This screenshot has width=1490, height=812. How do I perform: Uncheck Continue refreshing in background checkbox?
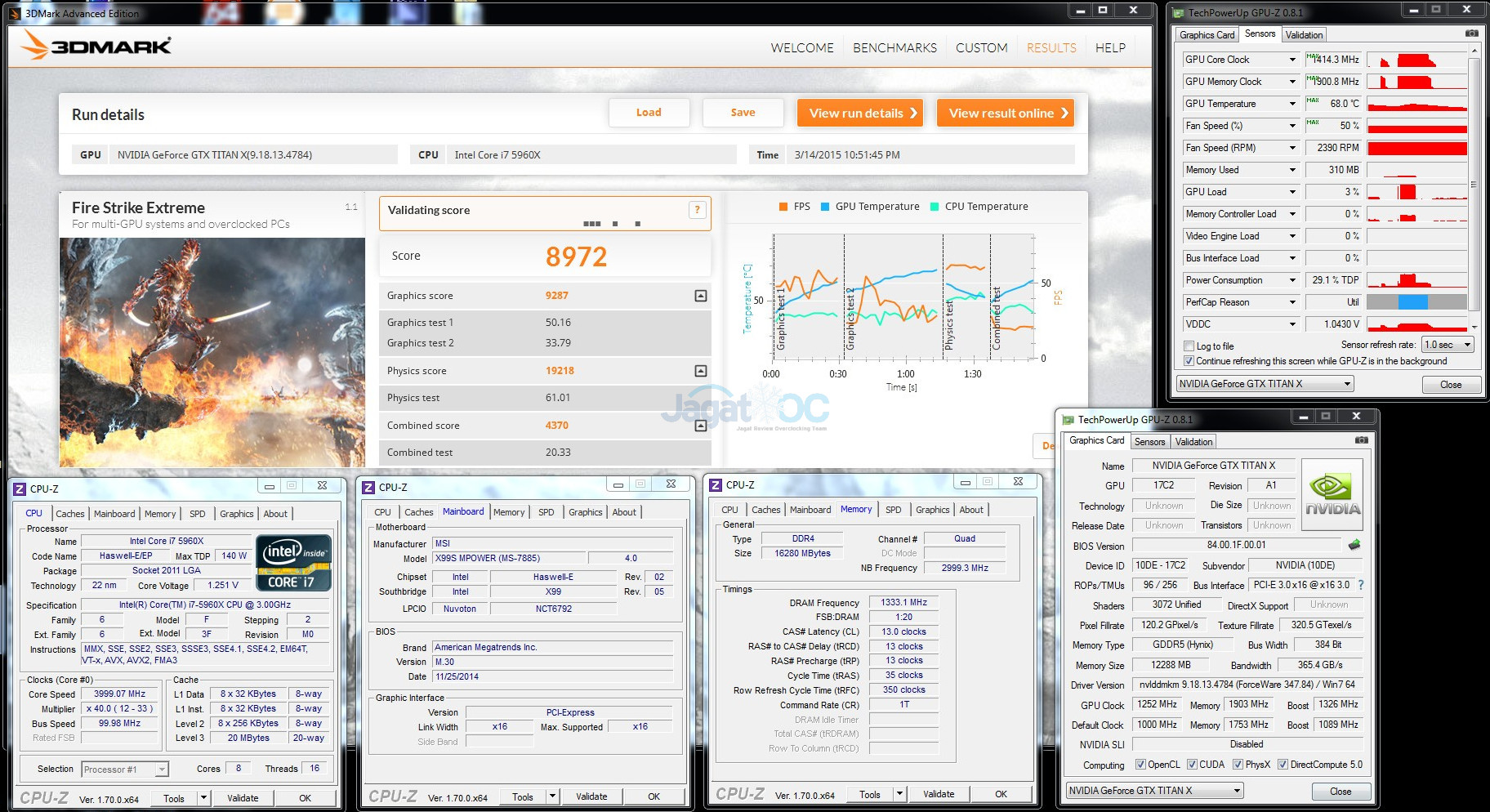pyautogui.click(x=1189, y=361)
